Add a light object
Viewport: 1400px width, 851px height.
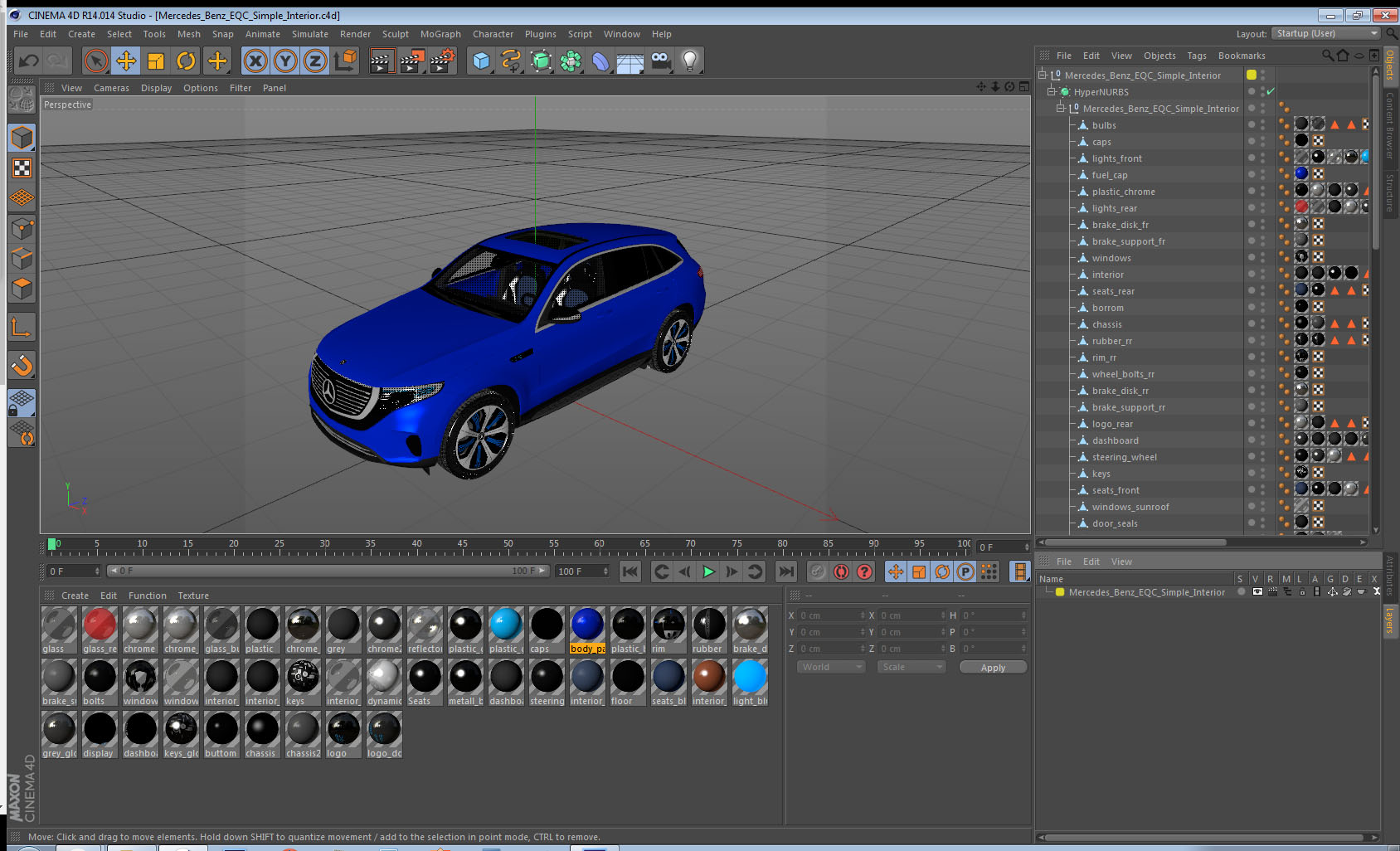(690, 61)
